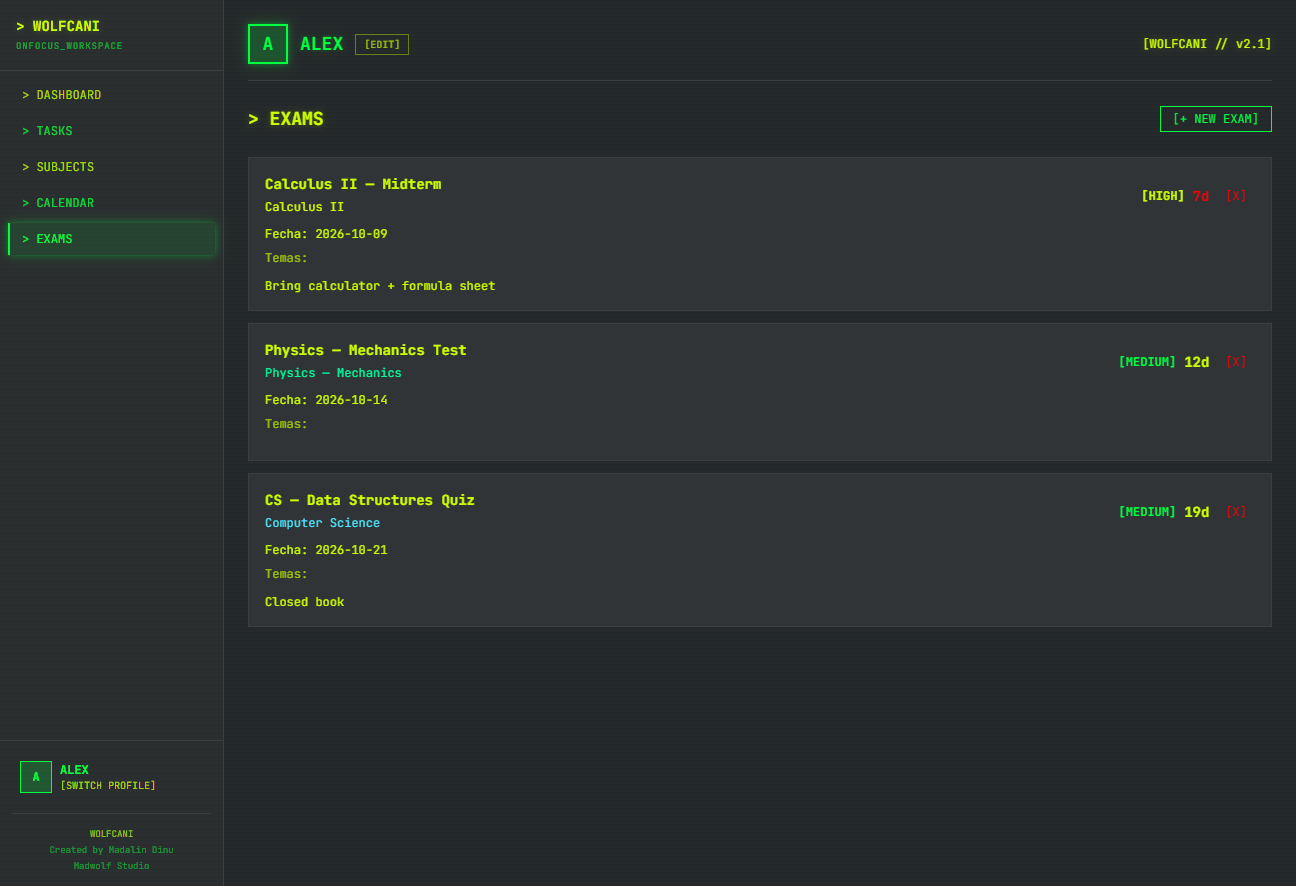Screen dimensions: 1296x886
Task: Click the ONFOCUS_WORKSPACE subtitle
Action: click(69, 46)
